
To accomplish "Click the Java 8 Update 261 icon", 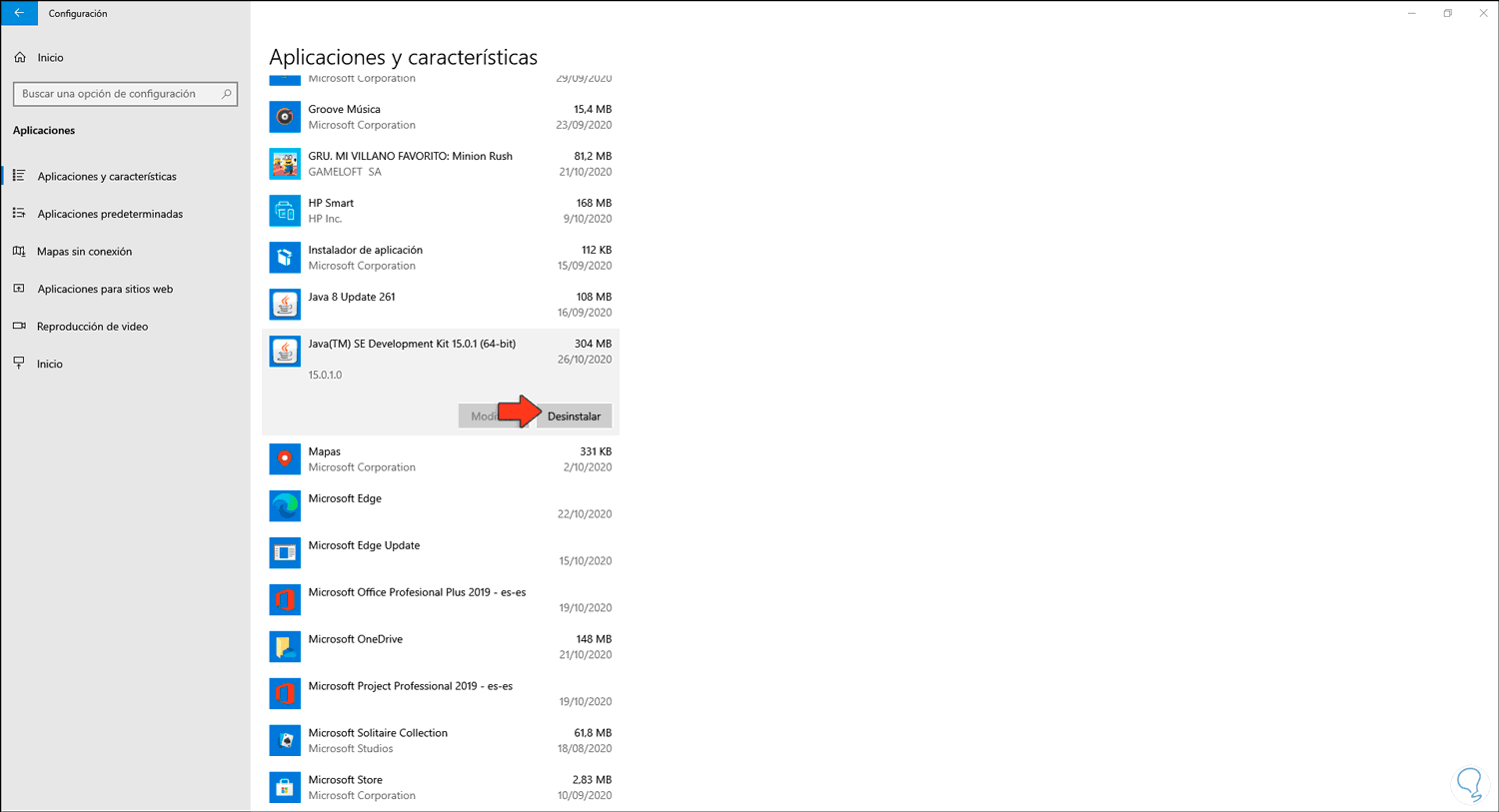I will point(285,305).
